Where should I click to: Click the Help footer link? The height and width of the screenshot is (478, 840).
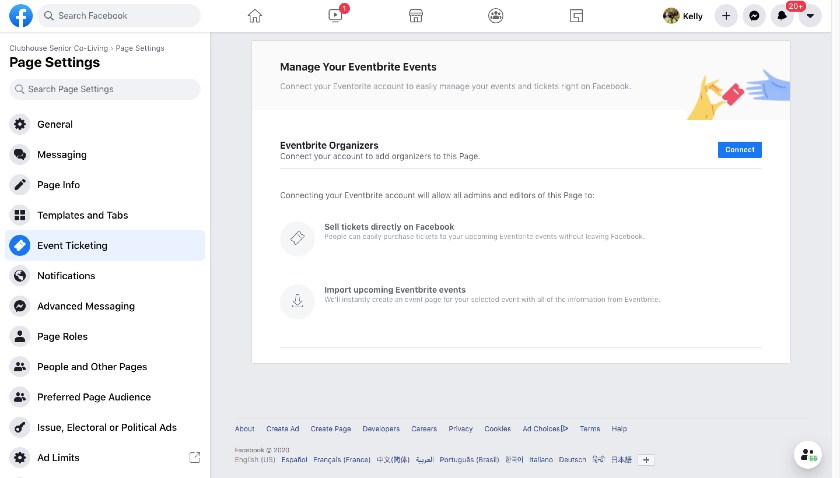[x=619, y=429]
